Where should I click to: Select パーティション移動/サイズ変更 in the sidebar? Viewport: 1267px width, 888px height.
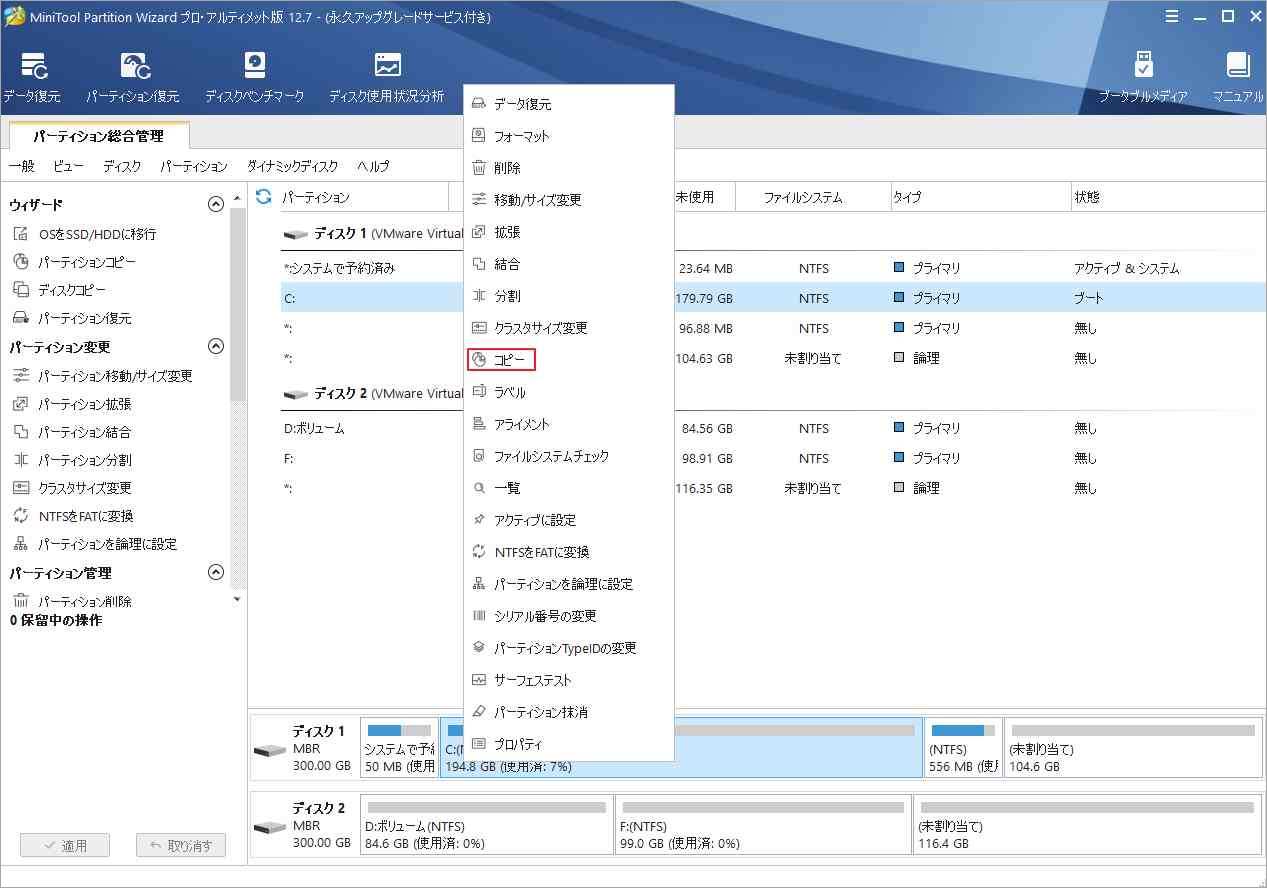tap(96, 377)
